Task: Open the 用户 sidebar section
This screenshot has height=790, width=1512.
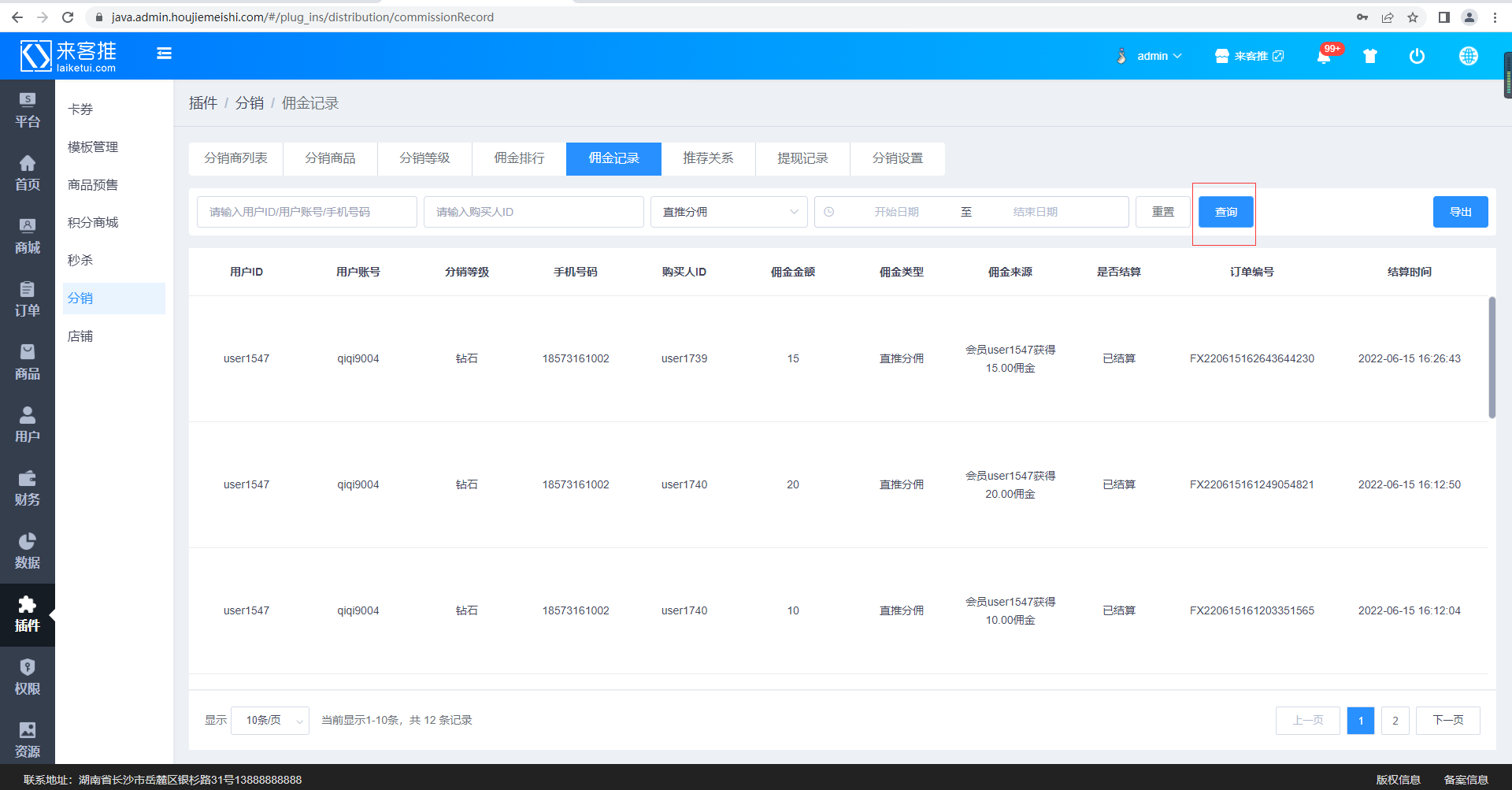Action: [x=28, y=426]
